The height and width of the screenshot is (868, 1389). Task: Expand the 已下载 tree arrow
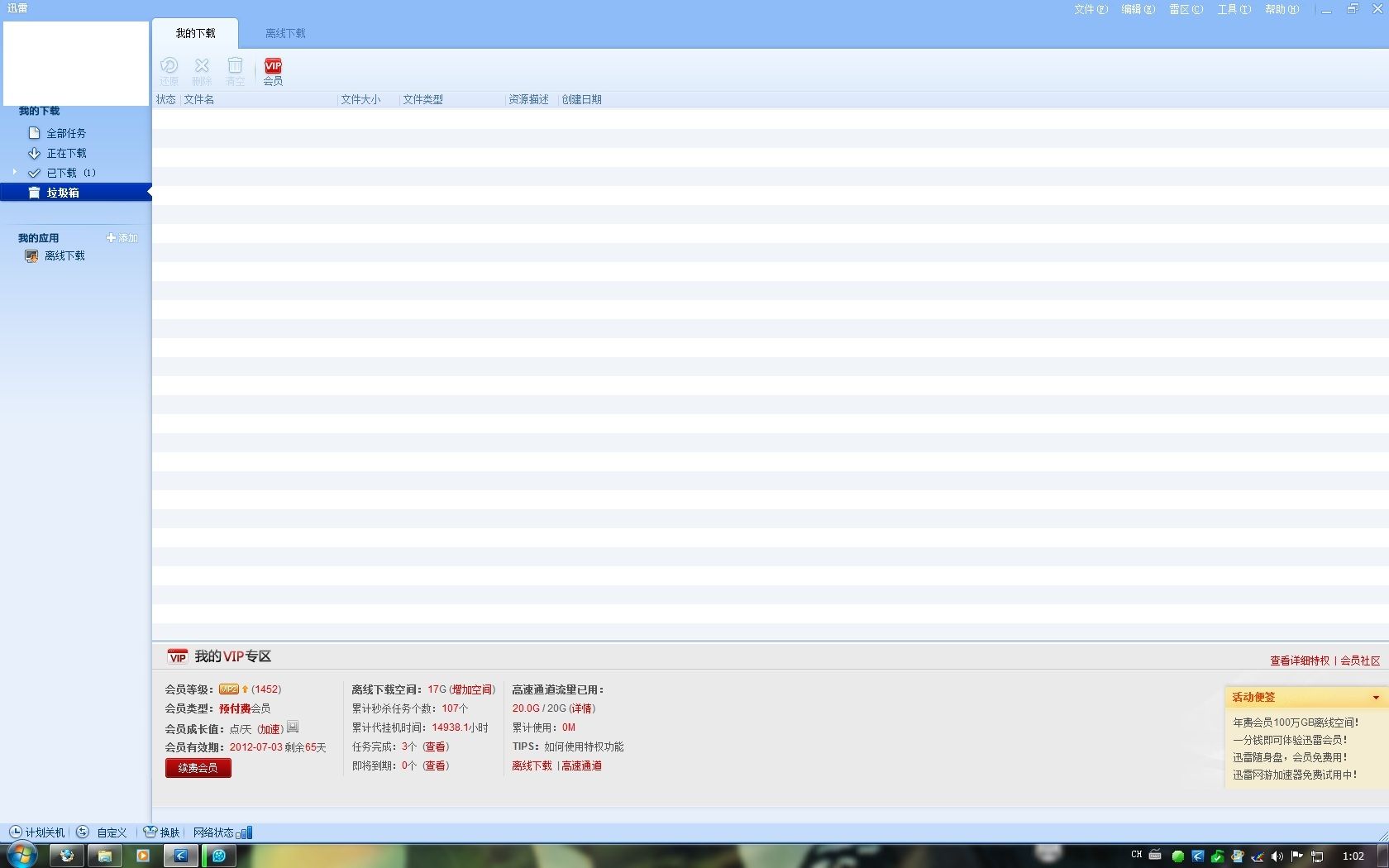pyautogui.click(x=15, y=172)
